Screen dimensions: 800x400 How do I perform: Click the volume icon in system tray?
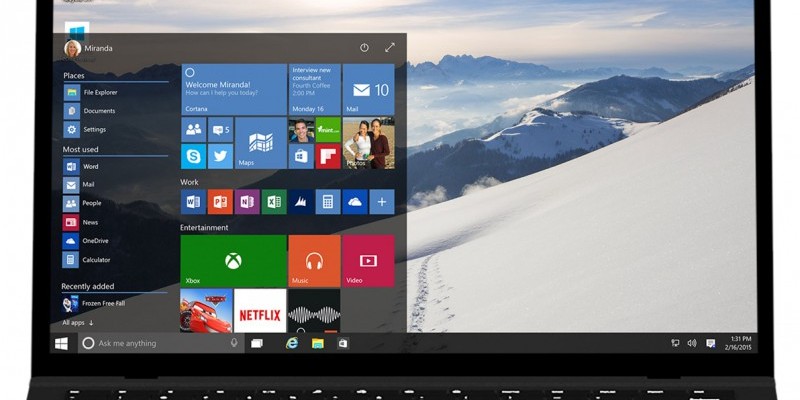(x=692, y=343)
